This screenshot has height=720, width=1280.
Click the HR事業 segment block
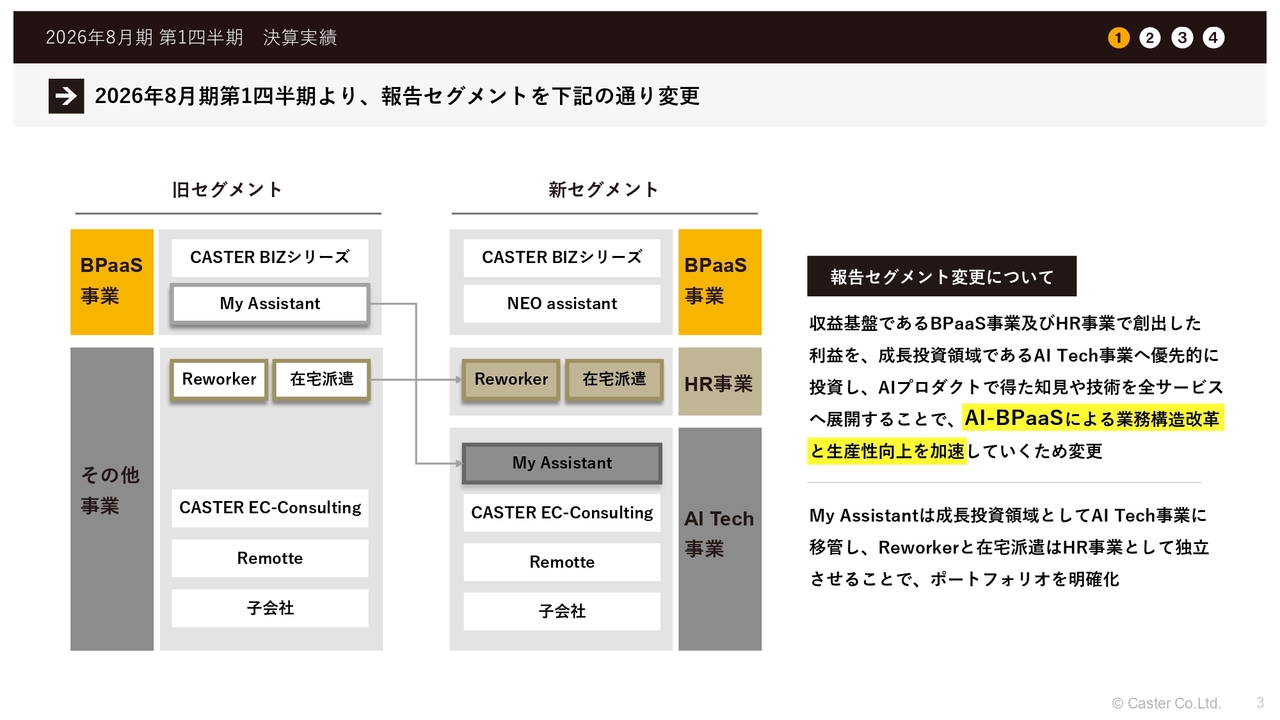(719, 382)
